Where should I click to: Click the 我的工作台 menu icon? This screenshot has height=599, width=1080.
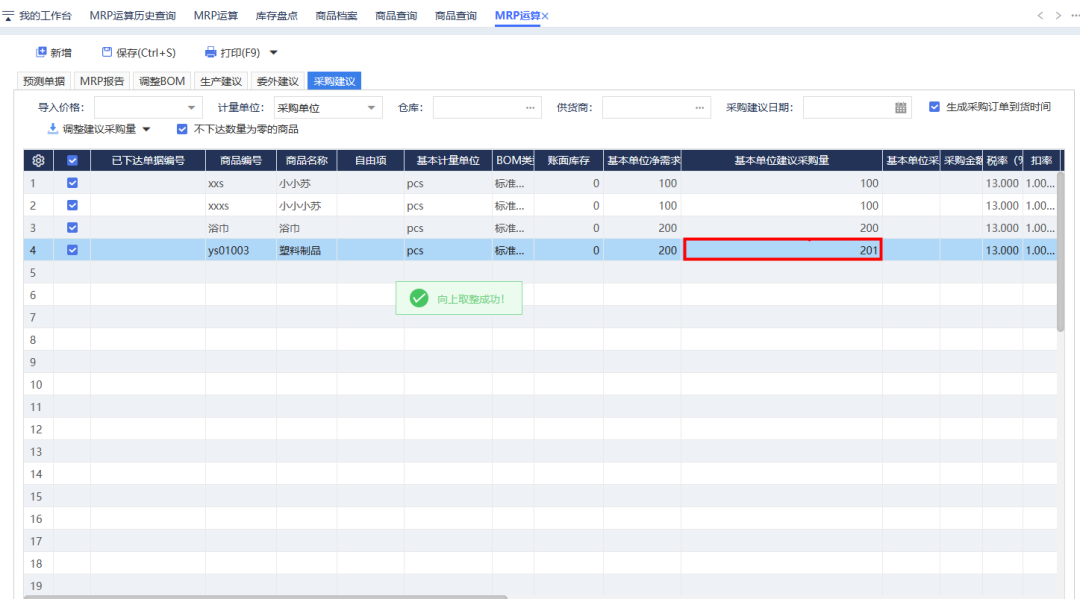8,16
